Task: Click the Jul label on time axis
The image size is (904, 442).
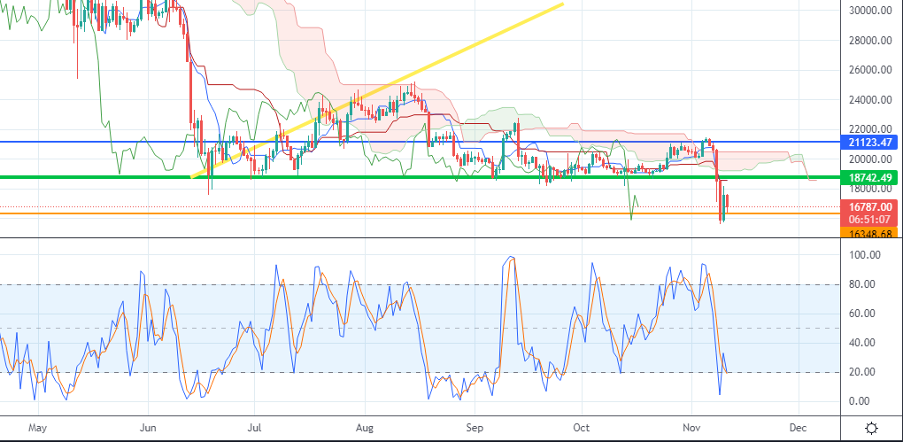Action: click(254, 428)
